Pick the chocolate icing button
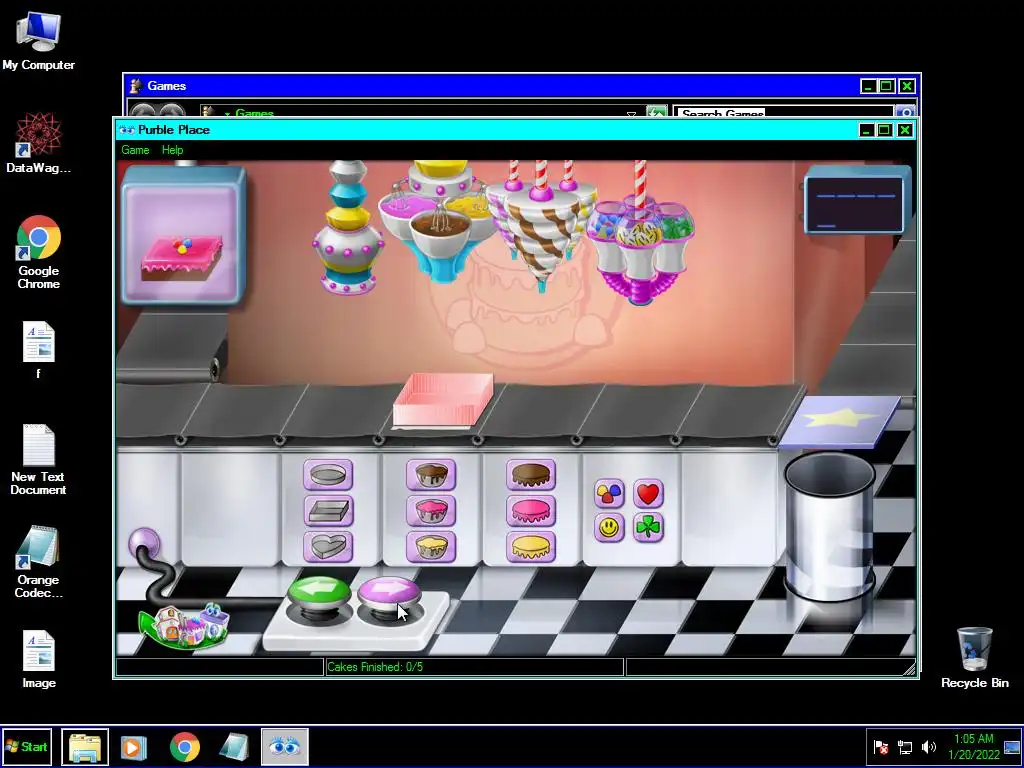The height and width of the screenshot is (768, 1024). [531, 475]
